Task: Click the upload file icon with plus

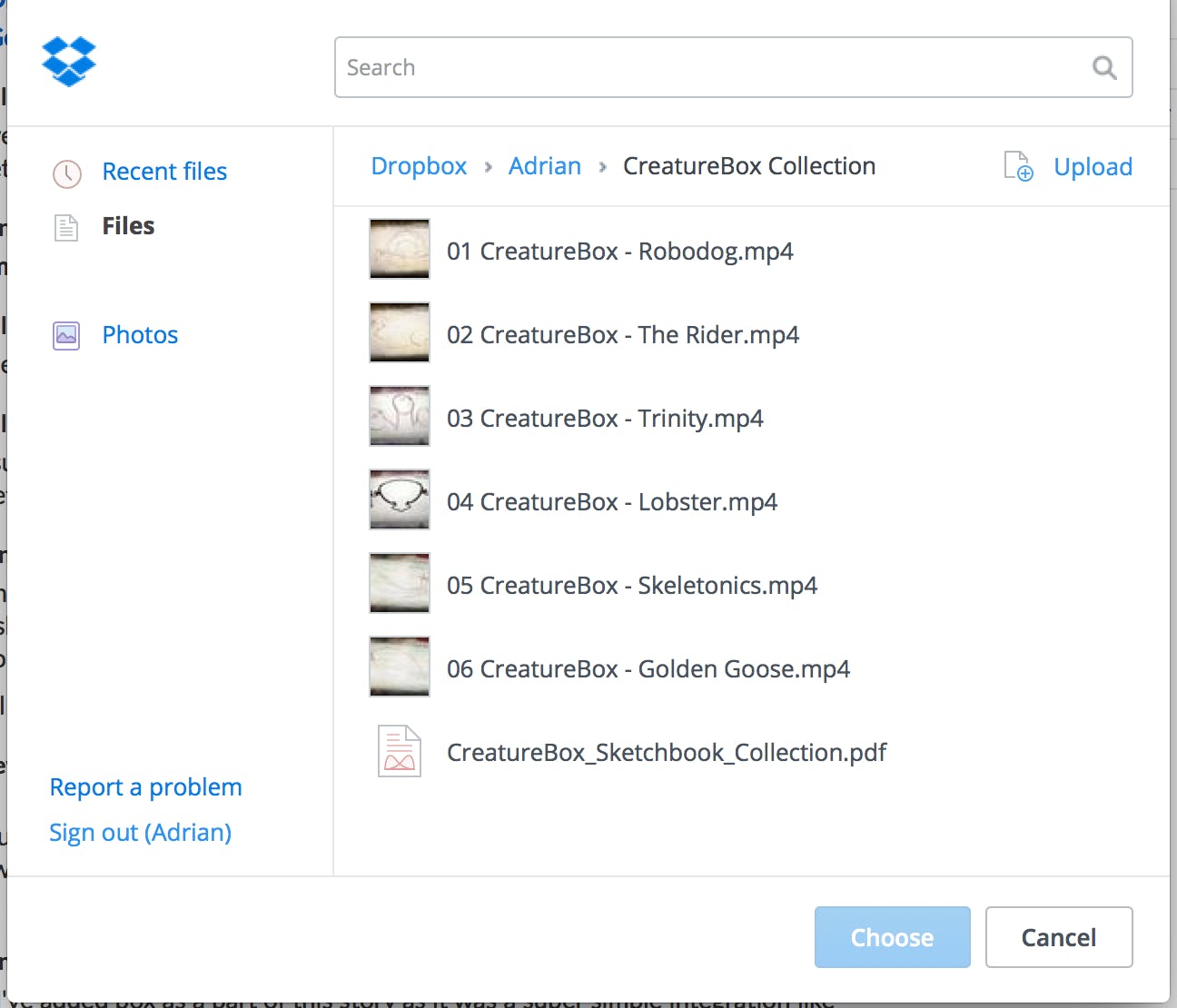Action: point(1018,167)
